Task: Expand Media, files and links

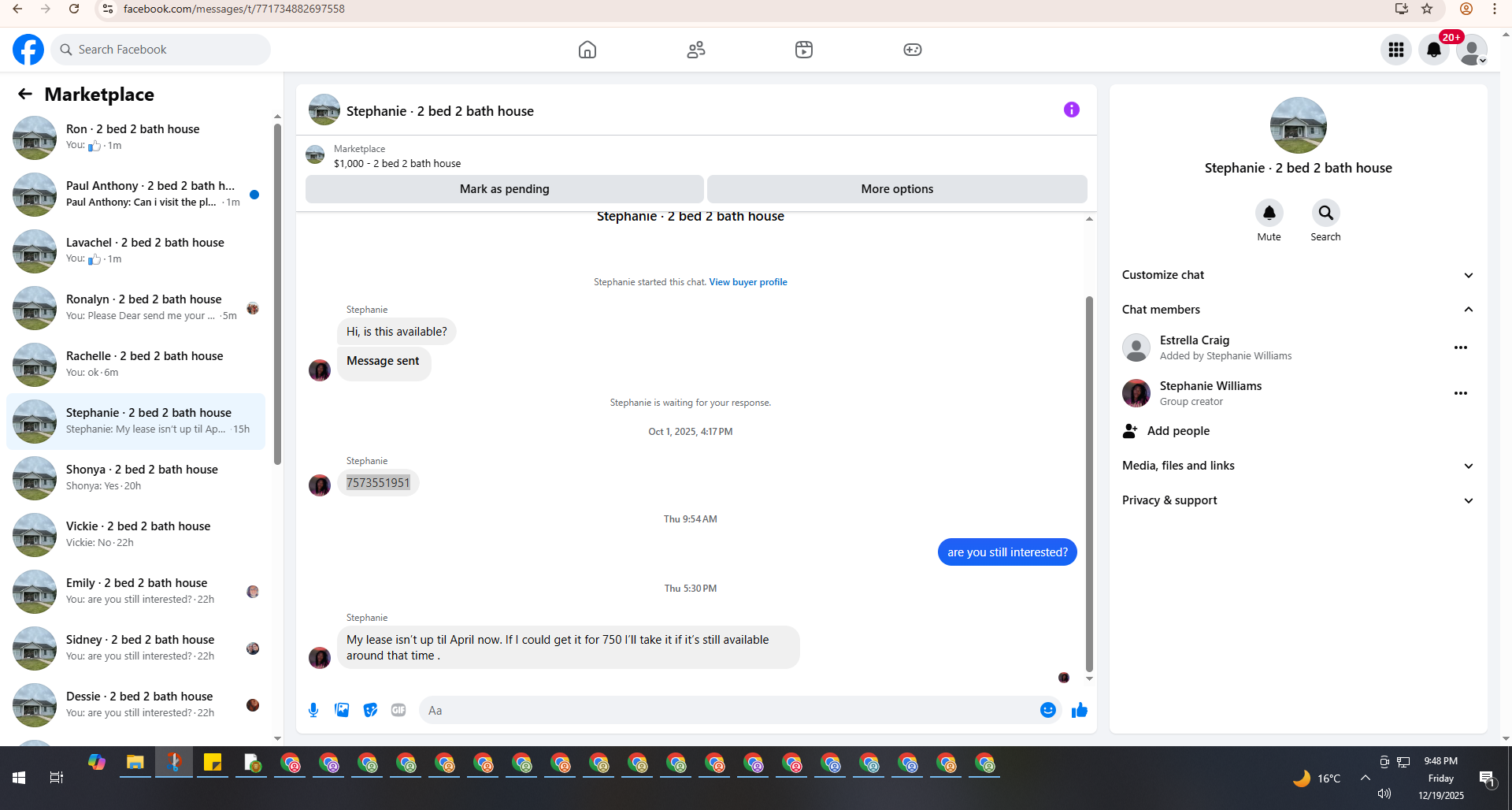Action: tap(1299, 466)
